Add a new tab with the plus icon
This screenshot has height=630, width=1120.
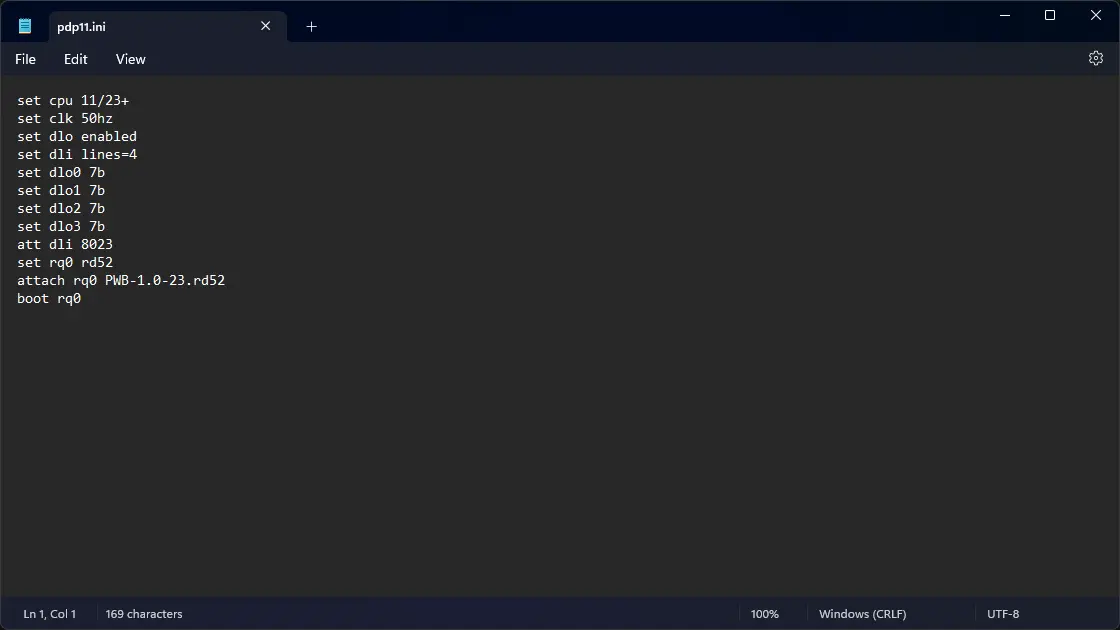coord(311,27)
